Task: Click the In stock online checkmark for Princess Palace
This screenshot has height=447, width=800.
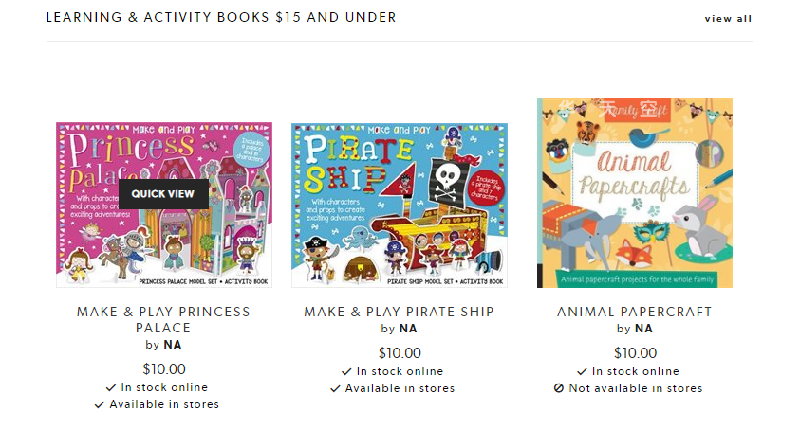Action: 111,387
